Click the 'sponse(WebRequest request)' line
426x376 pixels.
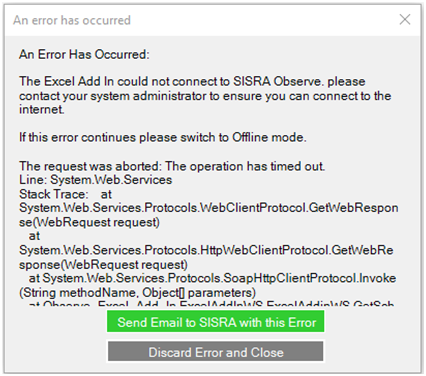pos(103,264)
